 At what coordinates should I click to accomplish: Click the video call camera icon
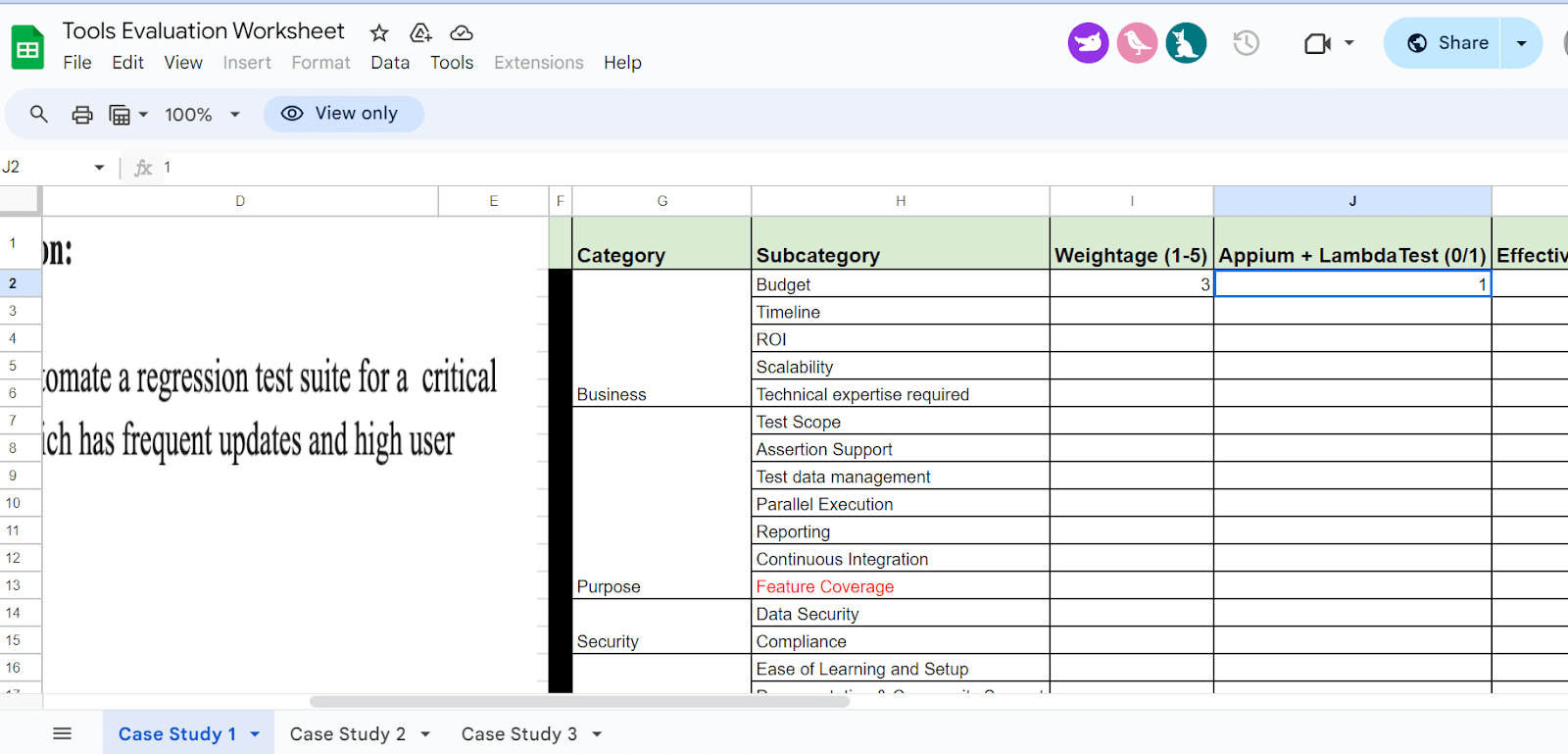[1317, 43]
